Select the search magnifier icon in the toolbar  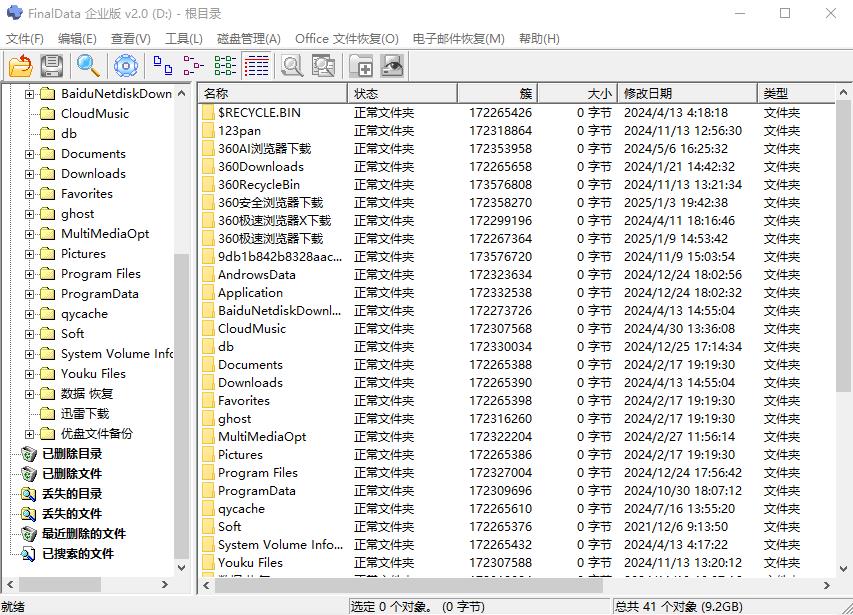click(88, 65)
